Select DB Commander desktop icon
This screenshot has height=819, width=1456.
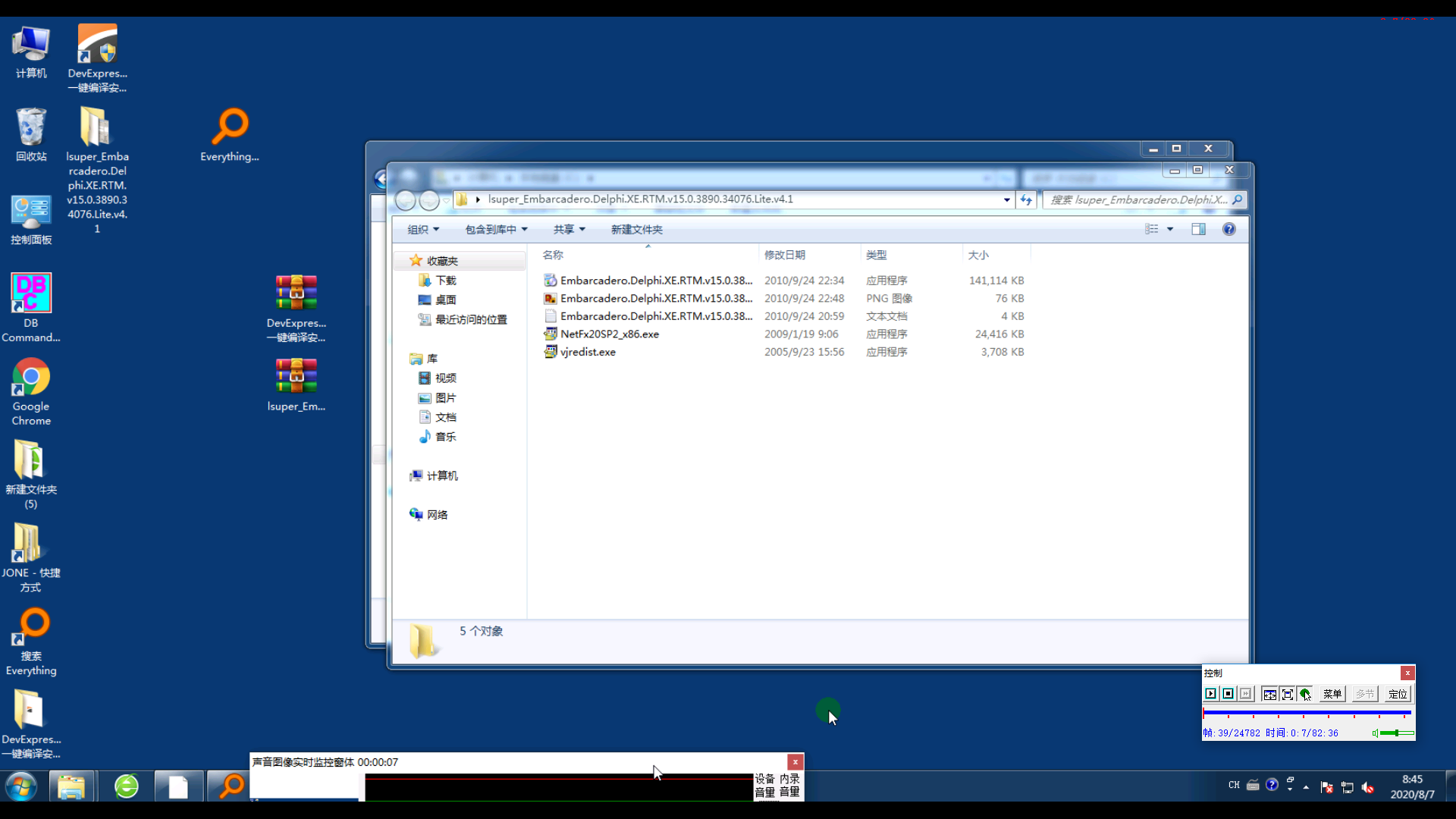click(x=31, y=307)
